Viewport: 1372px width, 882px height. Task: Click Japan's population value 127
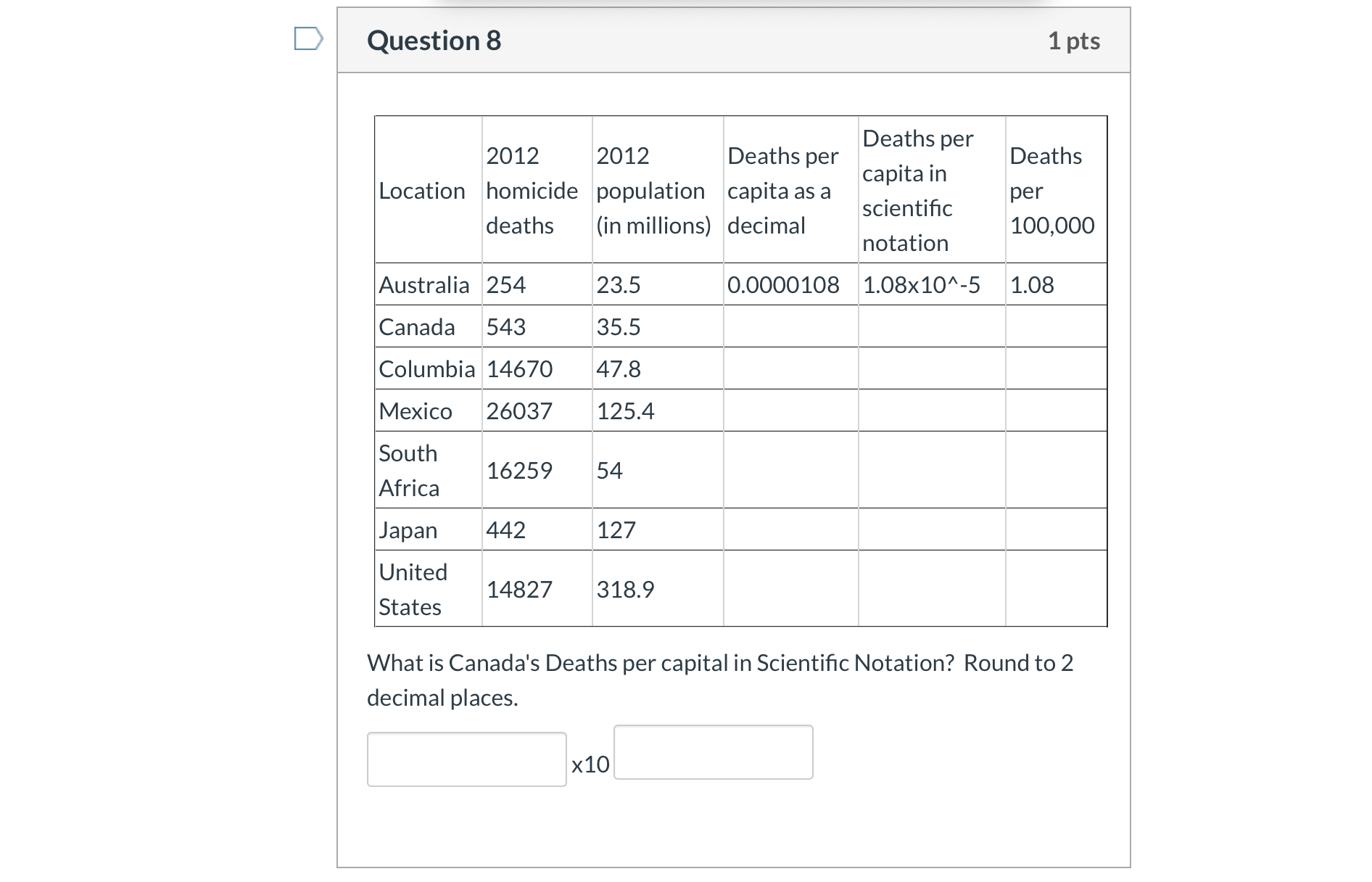tap(615, 529)
